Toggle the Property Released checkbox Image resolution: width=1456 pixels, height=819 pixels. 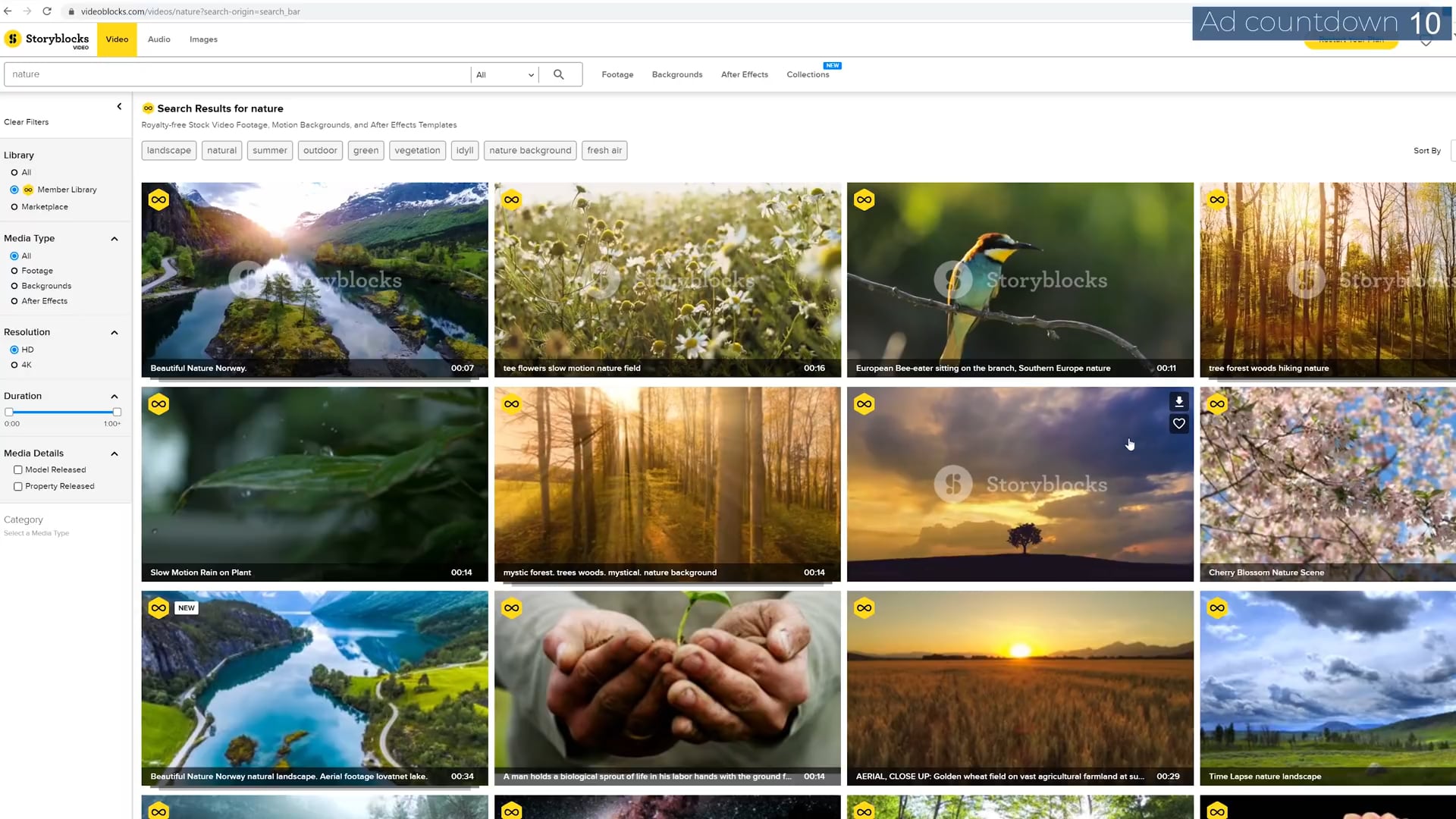[x=18, y=485]
